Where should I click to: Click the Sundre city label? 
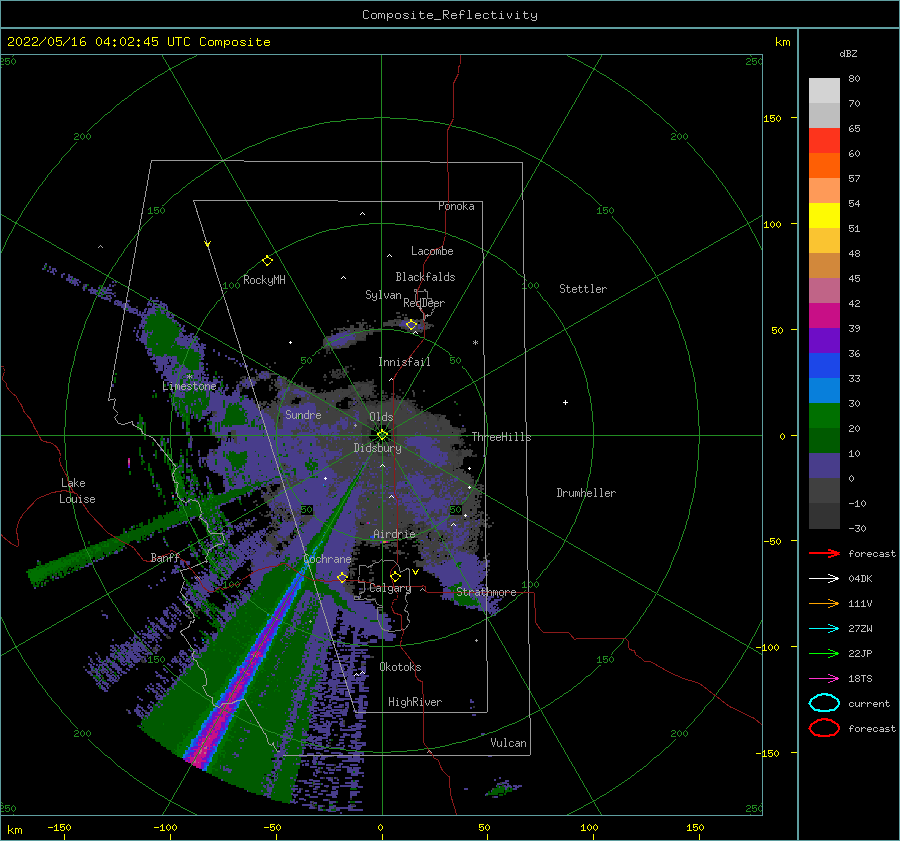(x=303, y=414)
